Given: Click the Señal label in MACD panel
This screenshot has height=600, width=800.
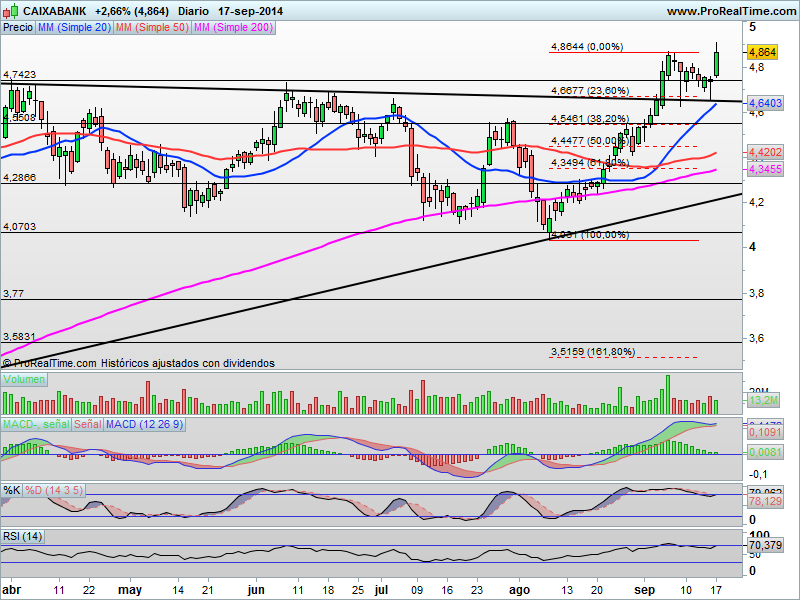Looking at the screenshot, I should click(87, 424).
